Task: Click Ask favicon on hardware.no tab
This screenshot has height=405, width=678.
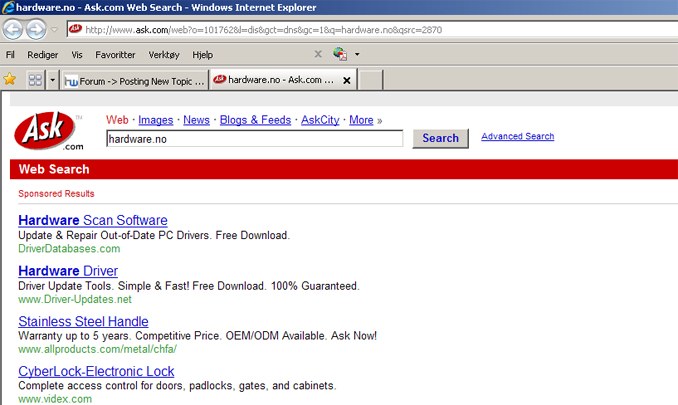Action: (x=220, y=79)
